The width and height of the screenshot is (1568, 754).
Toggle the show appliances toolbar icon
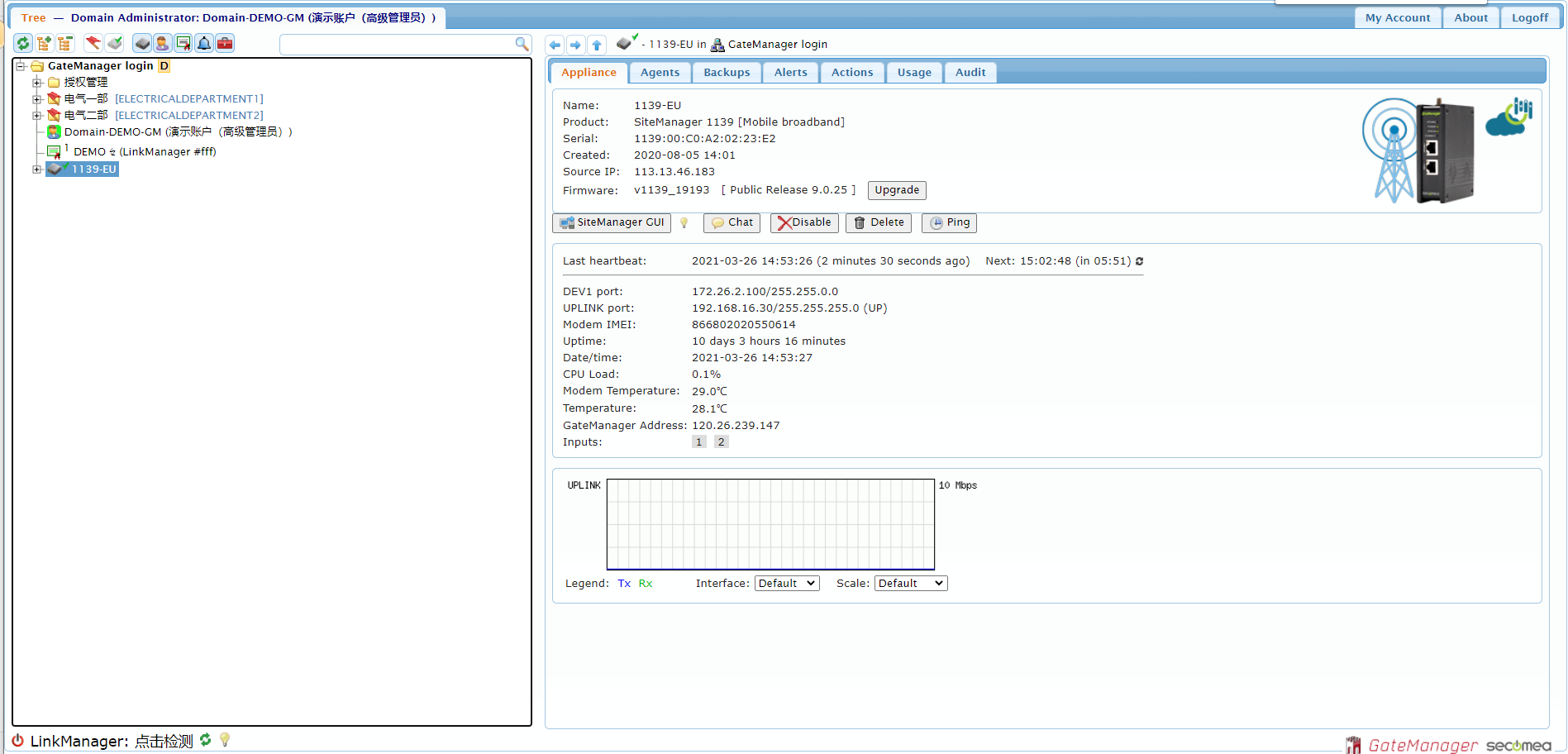pyautogui.click(x=142, y=43)
